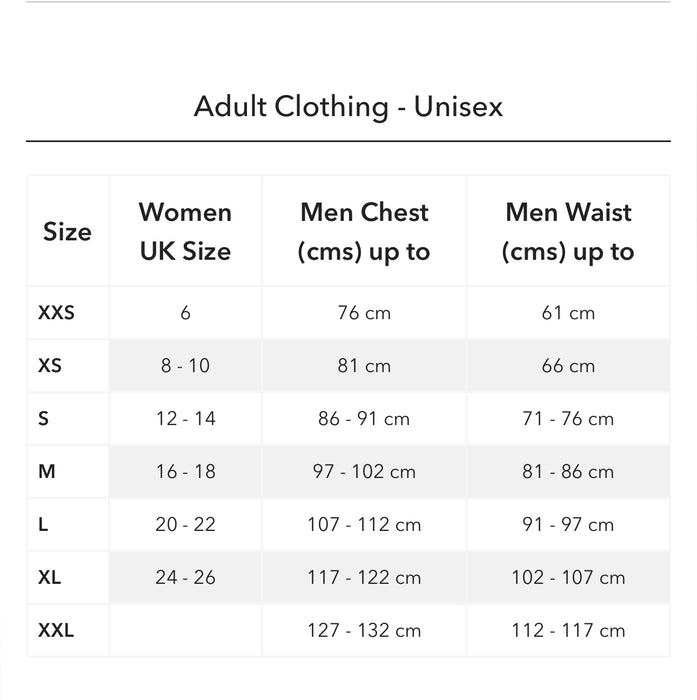697x700 pixels.
Task: Click the Men Waist column header
Action: tap(568, 232)
